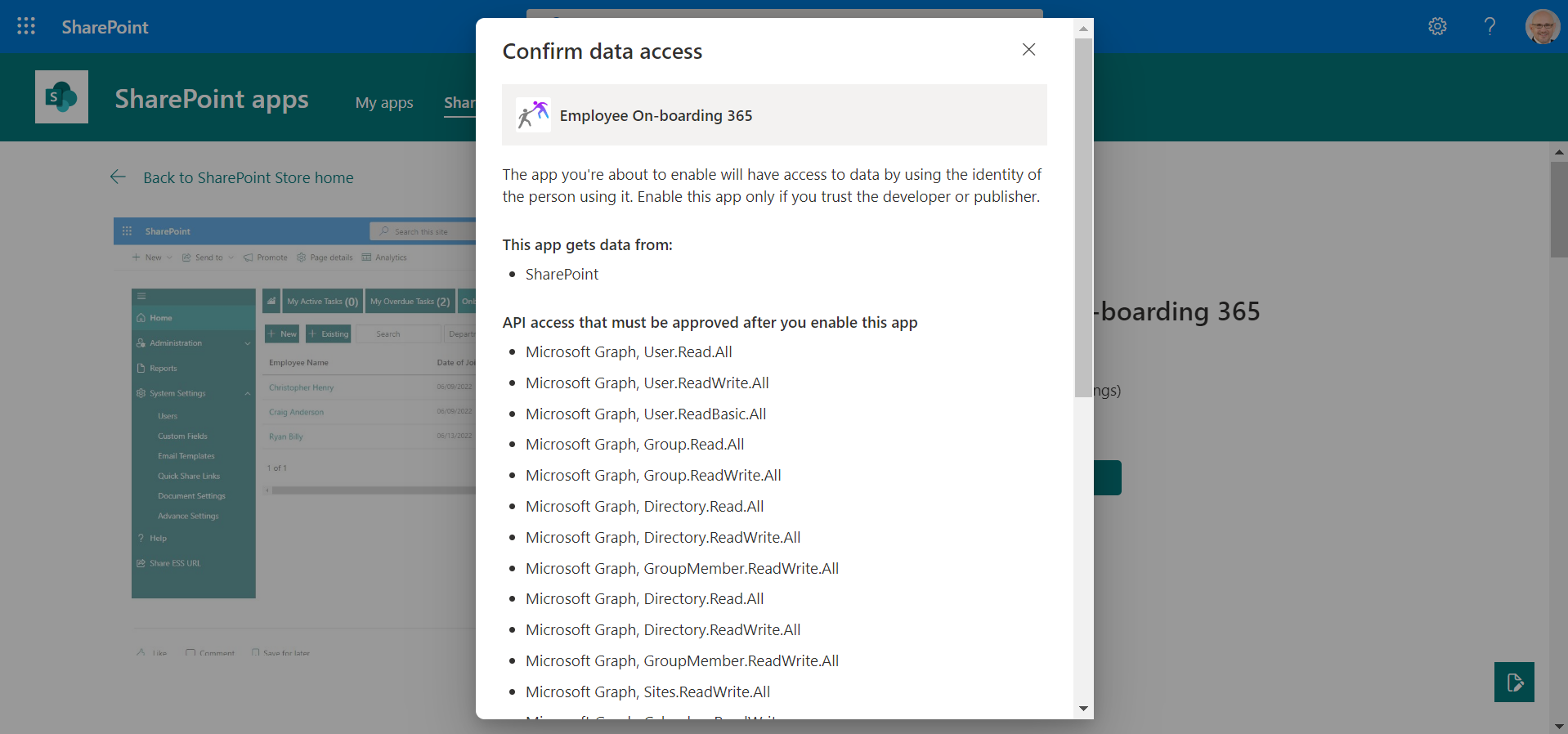Click the dialog scrollbar thumb

[1083, 217]
